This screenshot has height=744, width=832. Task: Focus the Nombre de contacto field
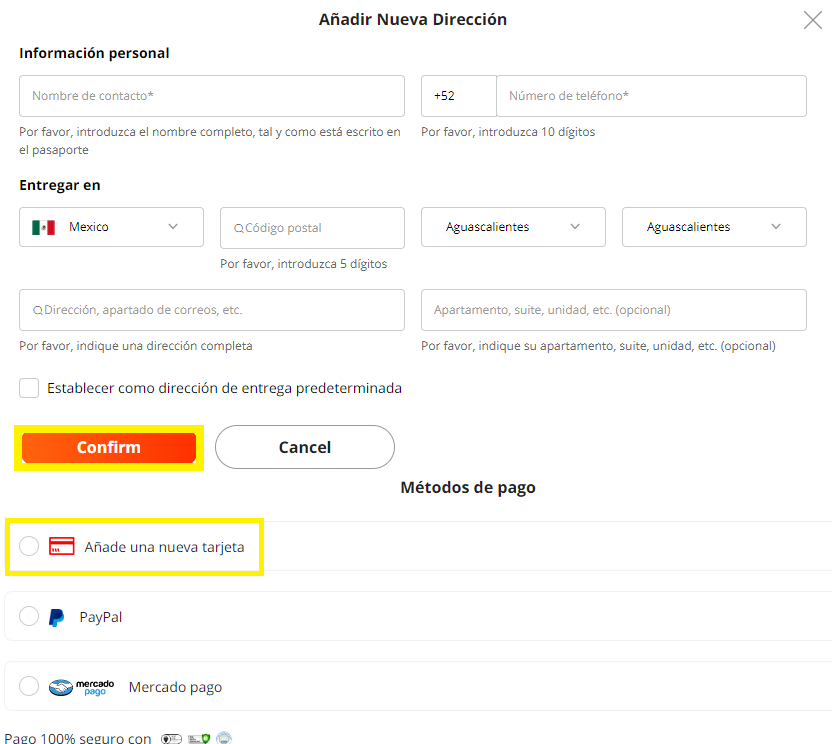pyautogui.click(x=211, y=96)
